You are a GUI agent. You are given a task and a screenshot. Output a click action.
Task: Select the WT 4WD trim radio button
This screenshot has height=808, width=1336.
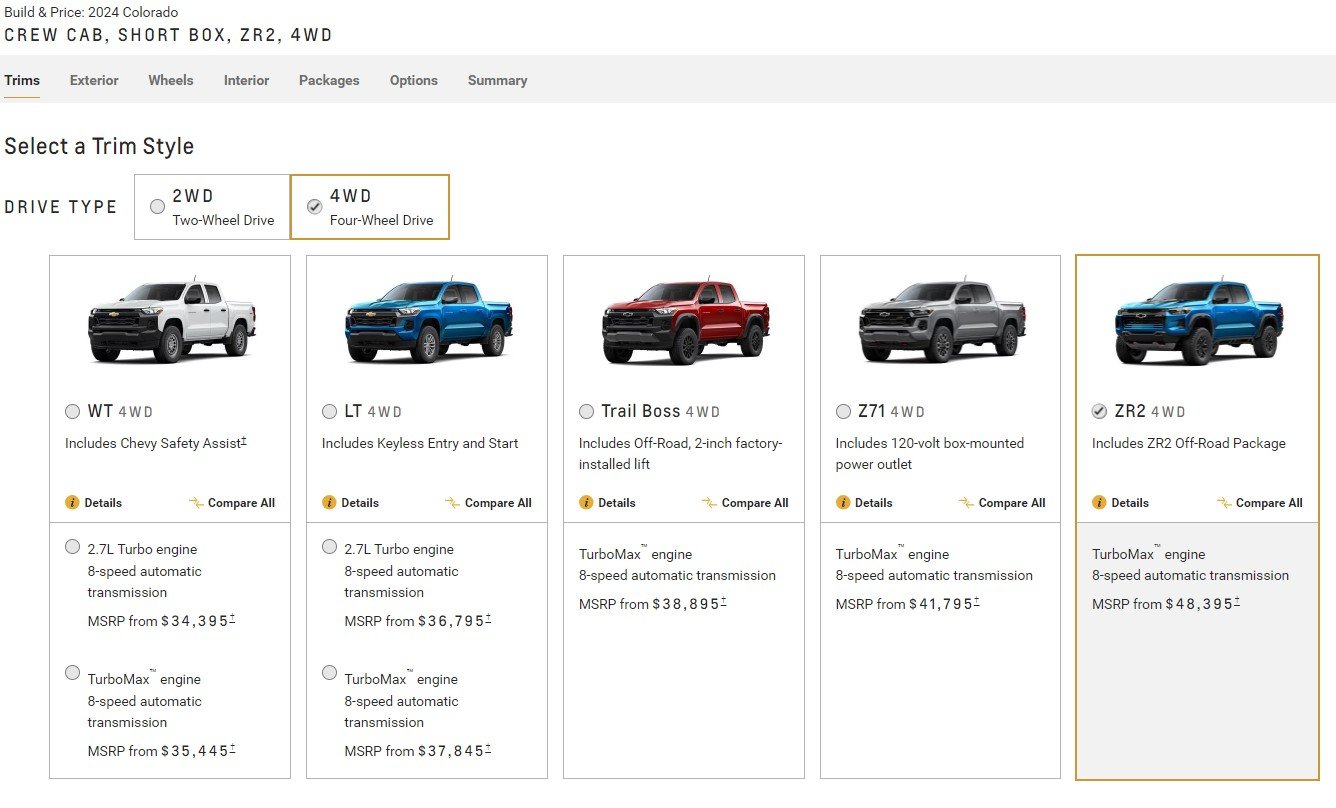pyautogui.click(x=72, y=412)
